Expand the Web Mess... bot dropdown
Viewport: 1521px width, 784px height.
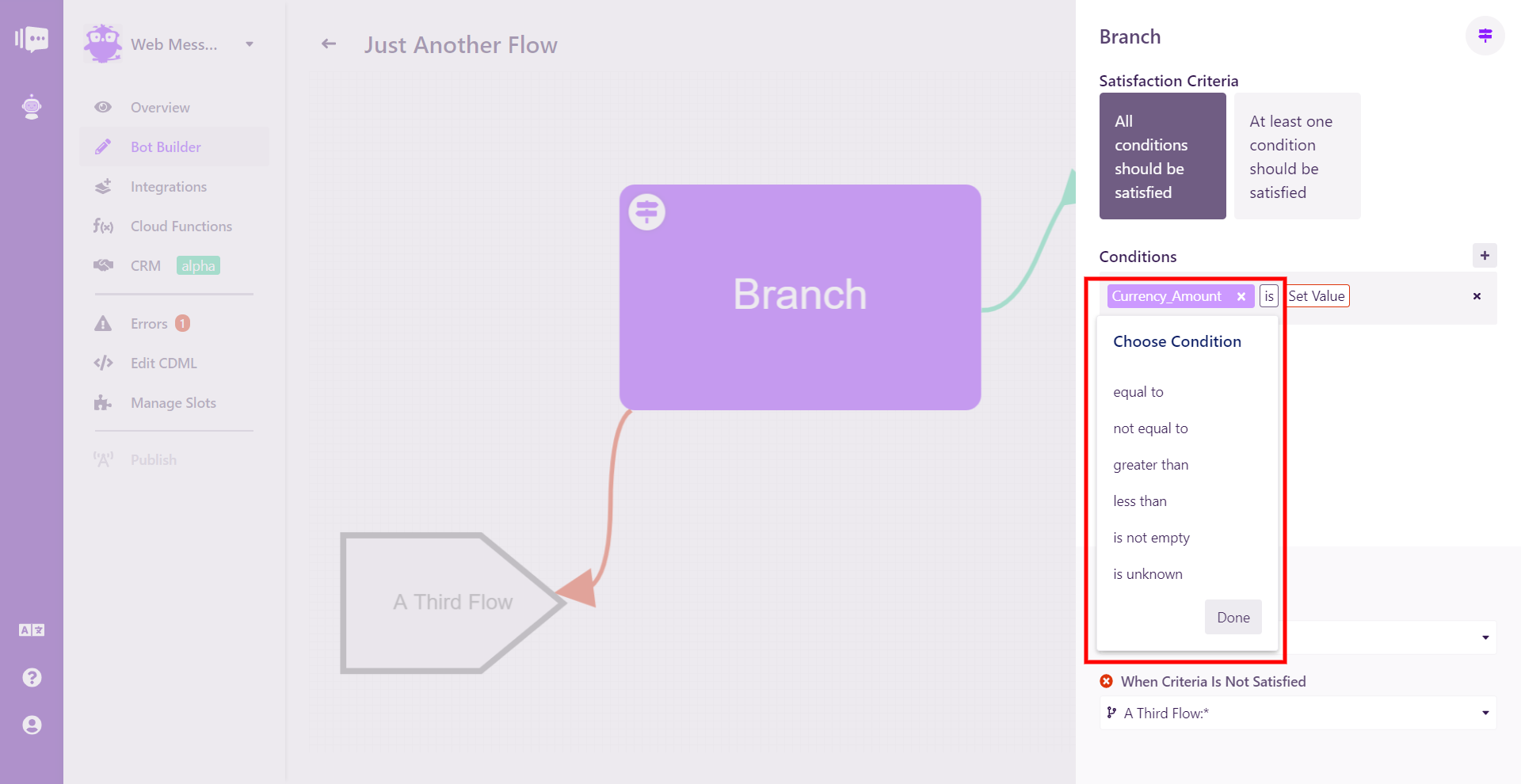pyautogui.click(x=250, y=44)
